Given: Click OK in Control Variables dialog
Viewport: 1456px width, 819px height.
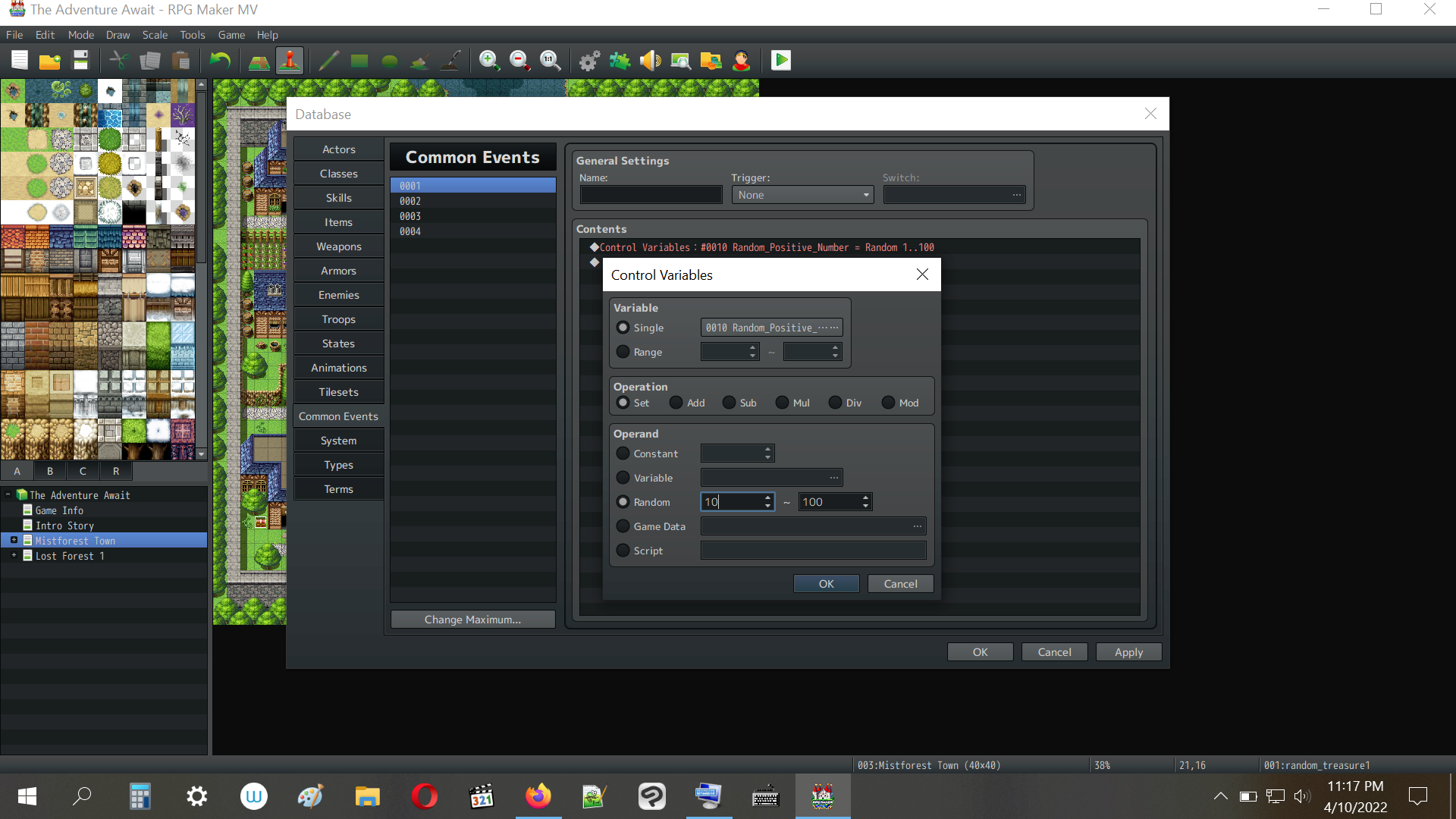Looking at the screenshot, I should click(x=827, y=584).
